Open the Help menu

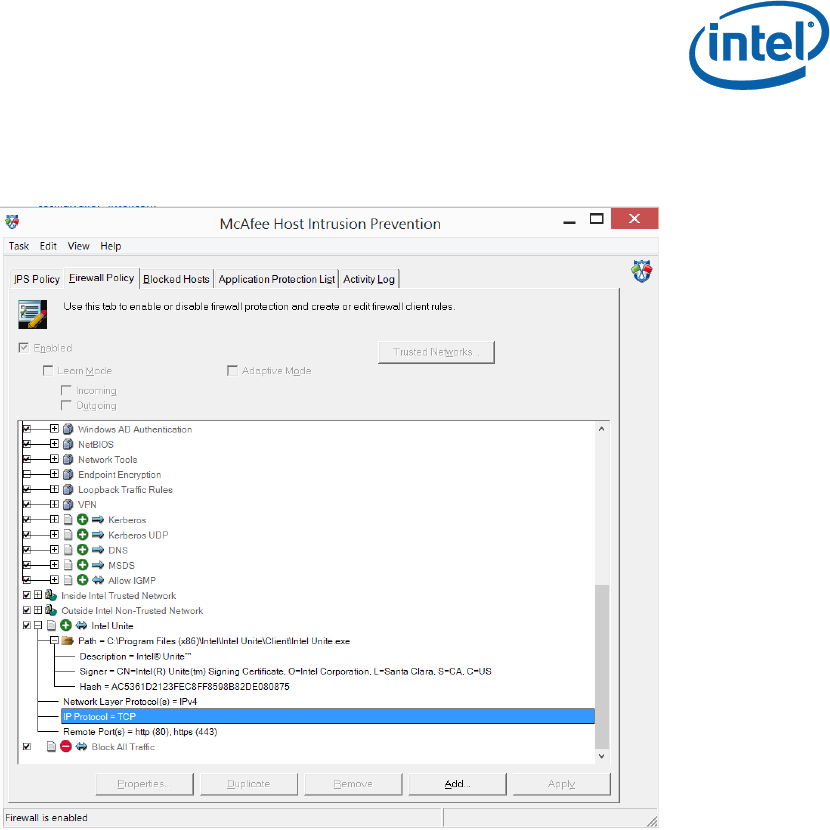pos(111,246)
